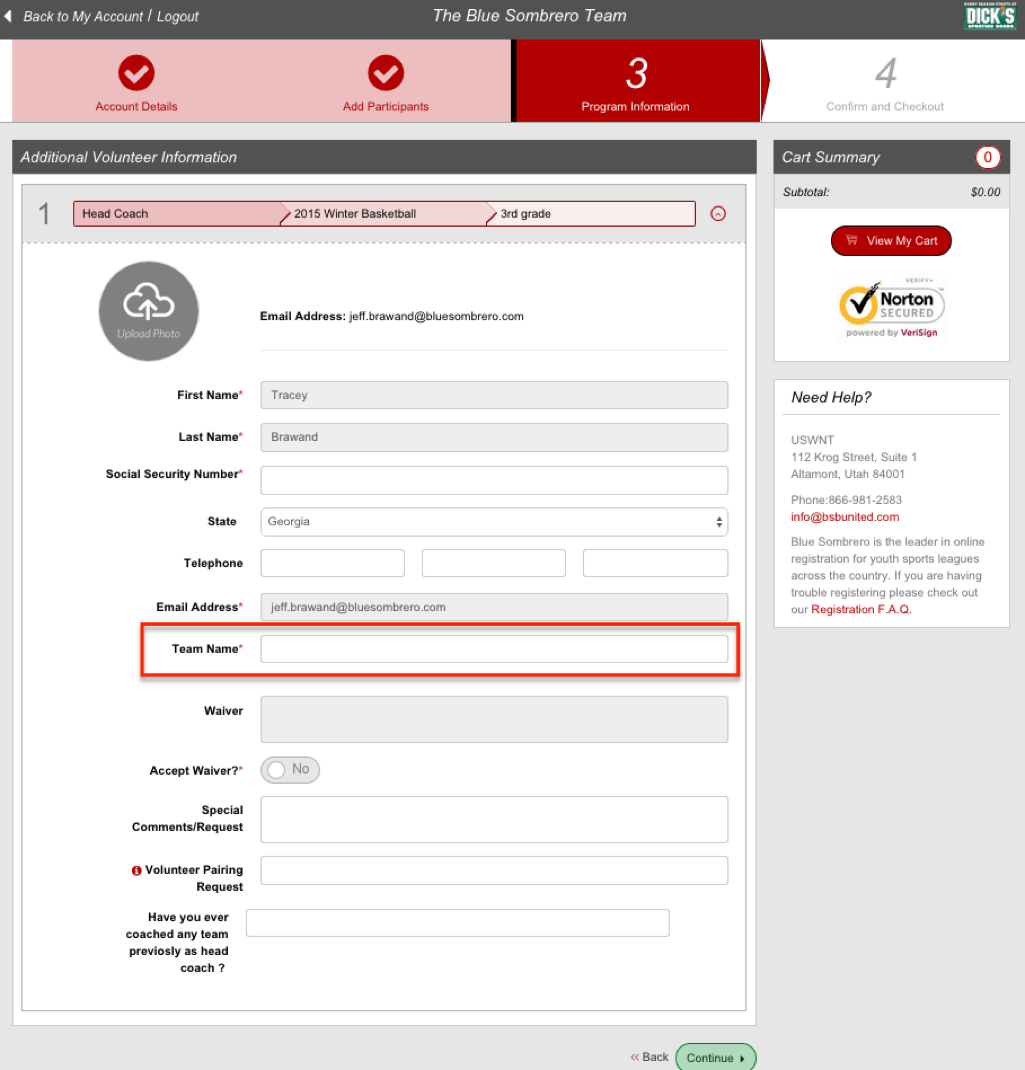The width and height of the screenshot is (1025, 1070).
Task: Click the Norton Secured badge
Action: 892,307
